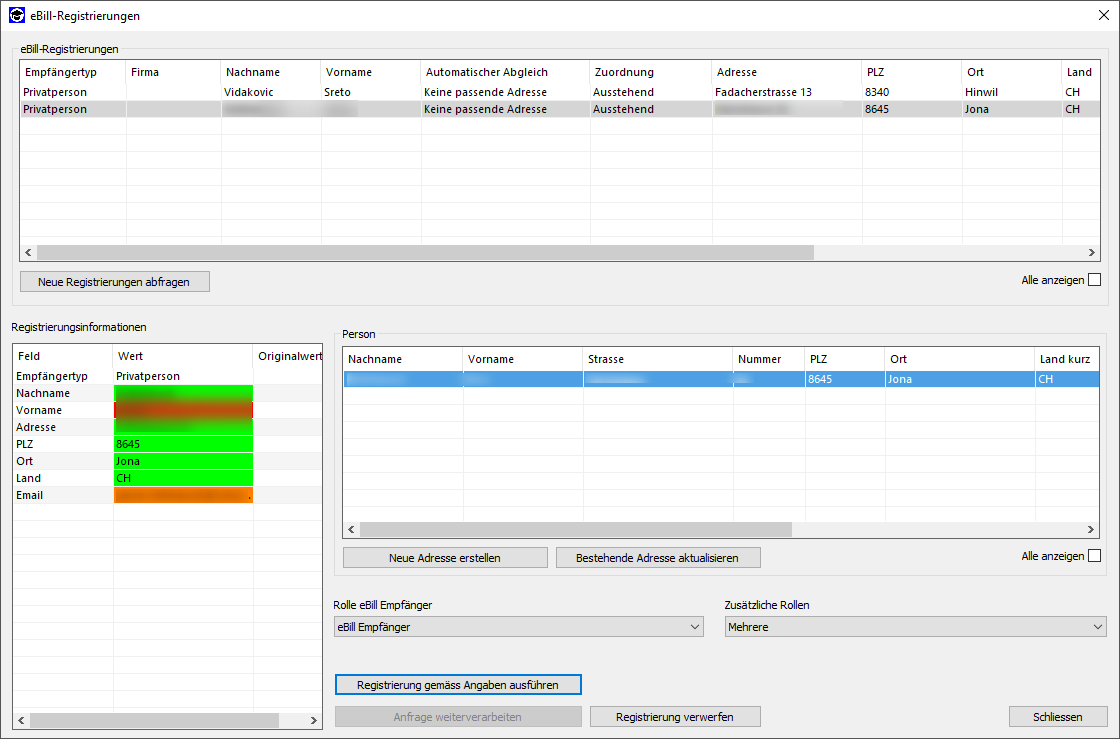1120x739 pixels.
Task: Run Registrierung gemäss Angaben ausführen
Action: pyautogui.click(x=458, y=685)
